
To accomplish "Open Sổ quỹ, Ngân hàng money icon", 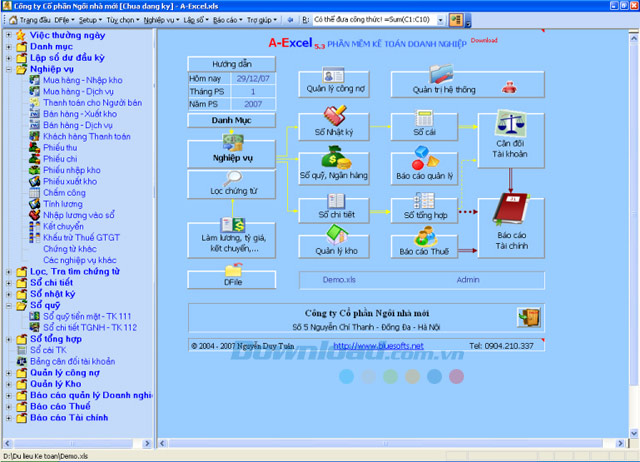I will click(x=334, y=158).
